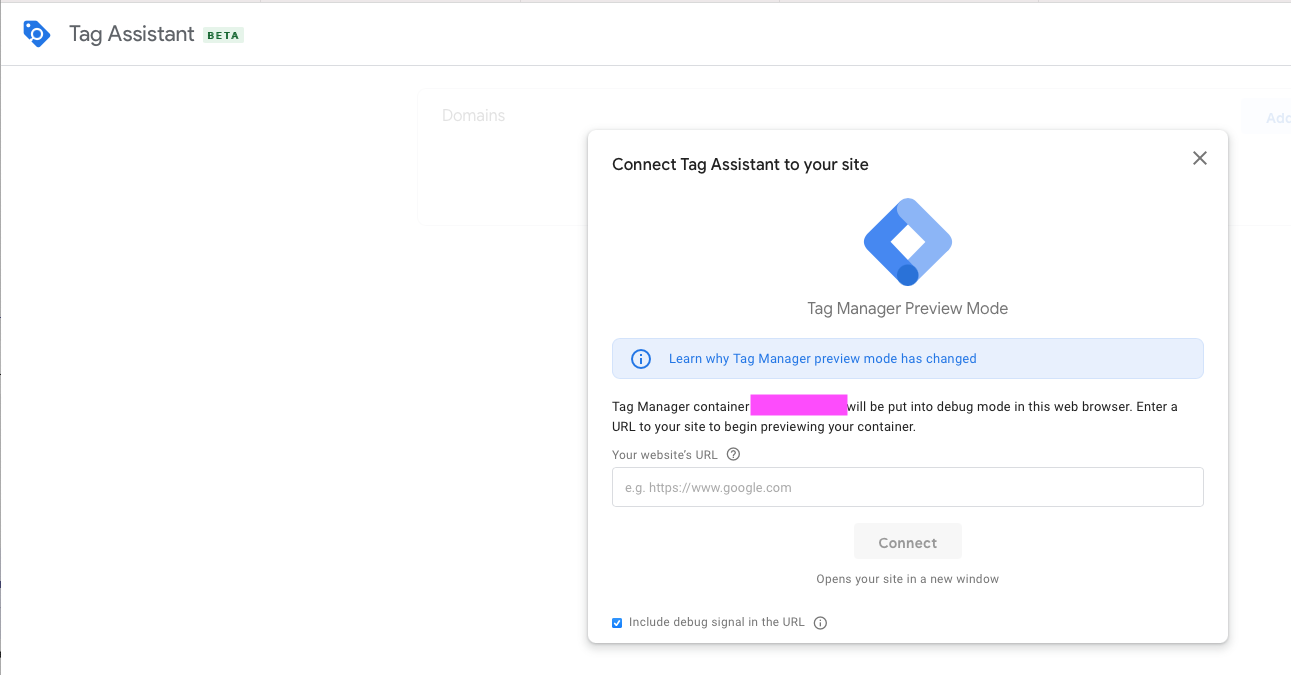Open the Learn why preview mode has changed link
The width and height of the screenshot is (1291, 675).
(x=822, y=359)
